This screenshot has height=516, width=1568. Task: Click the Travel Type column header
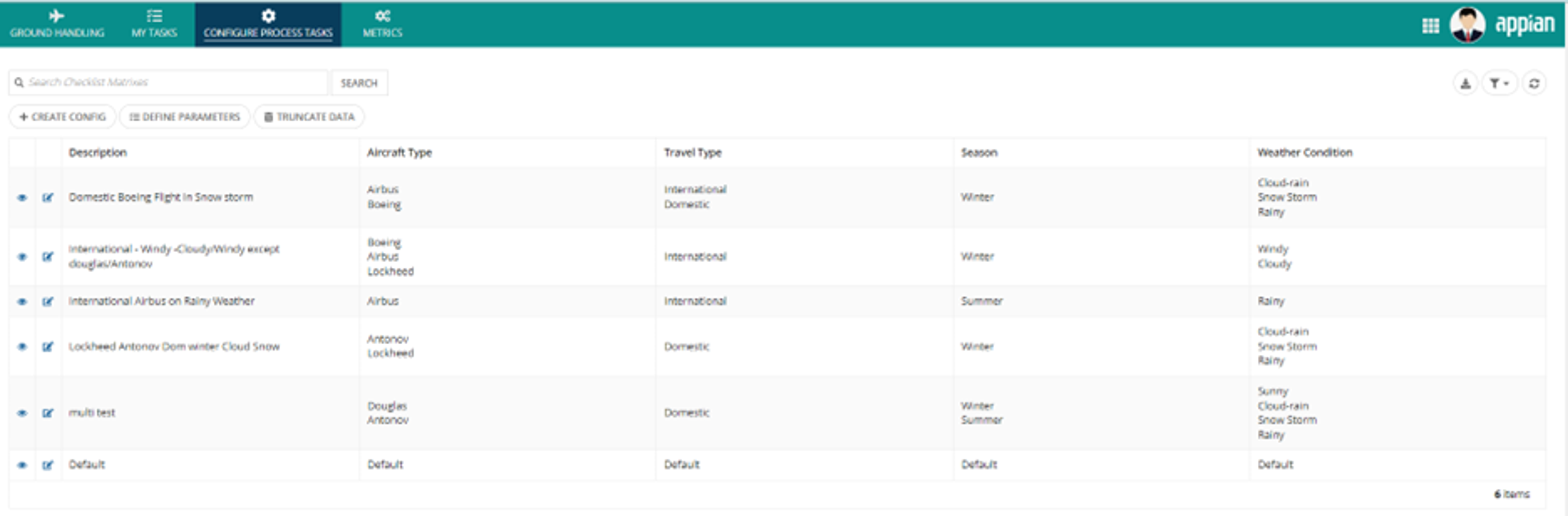click(x=693, y=152)
